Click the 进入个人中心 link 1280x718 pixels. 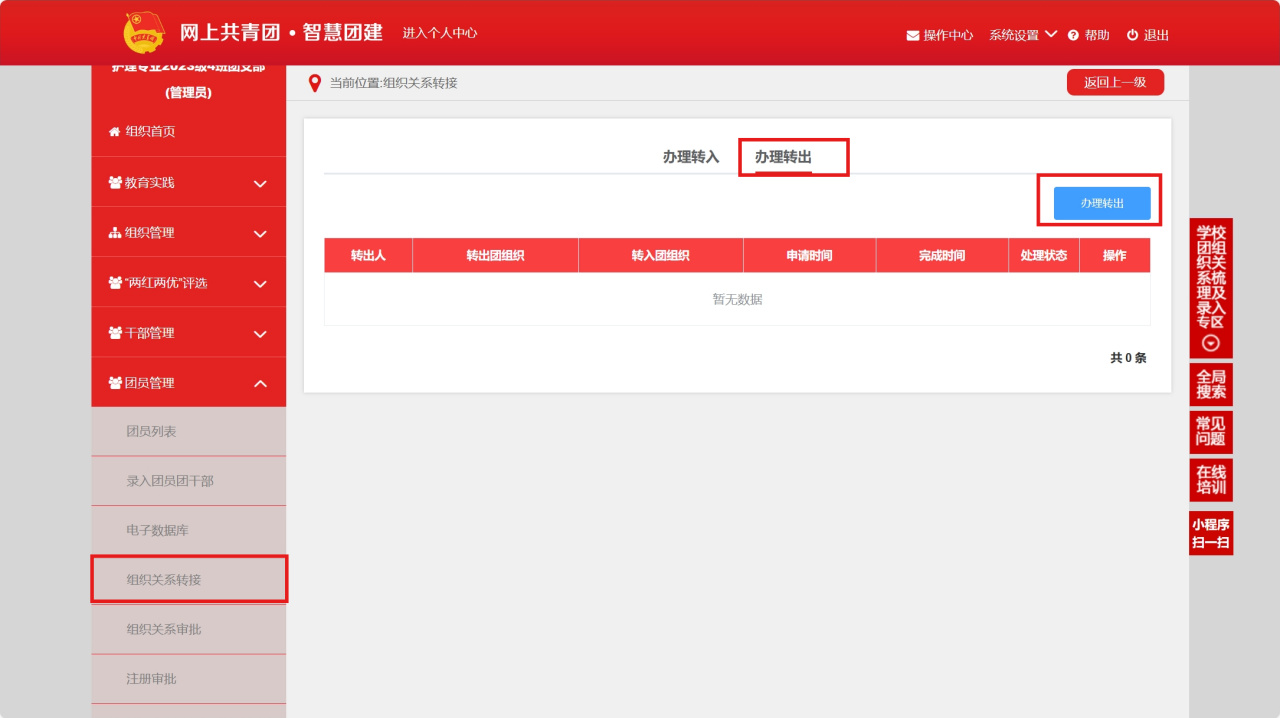[x=440, y=33]
